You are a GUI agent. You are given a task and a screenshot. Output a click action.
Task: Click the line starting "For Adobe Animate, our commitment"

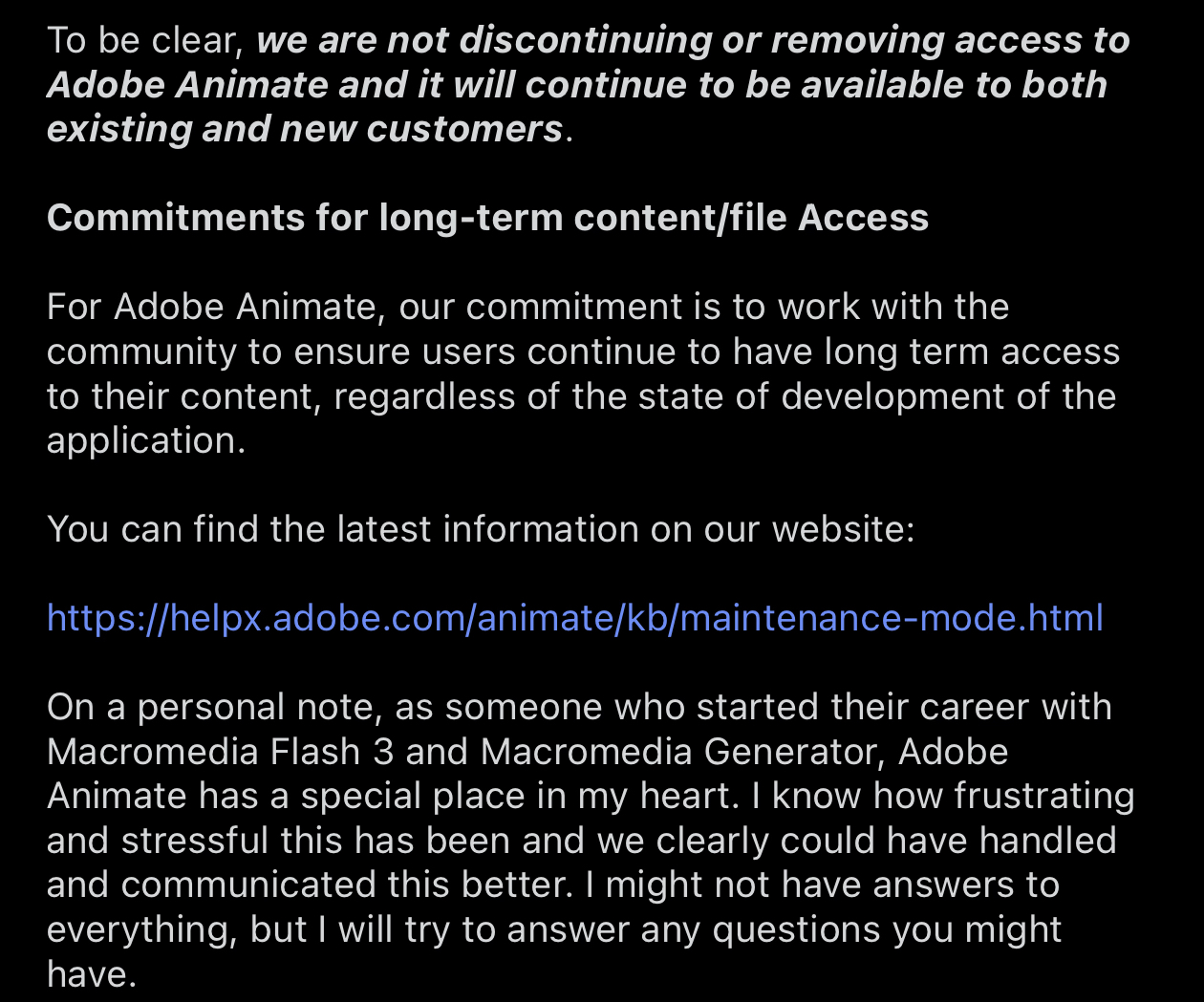pyautogui.click(x=527, y=307)
